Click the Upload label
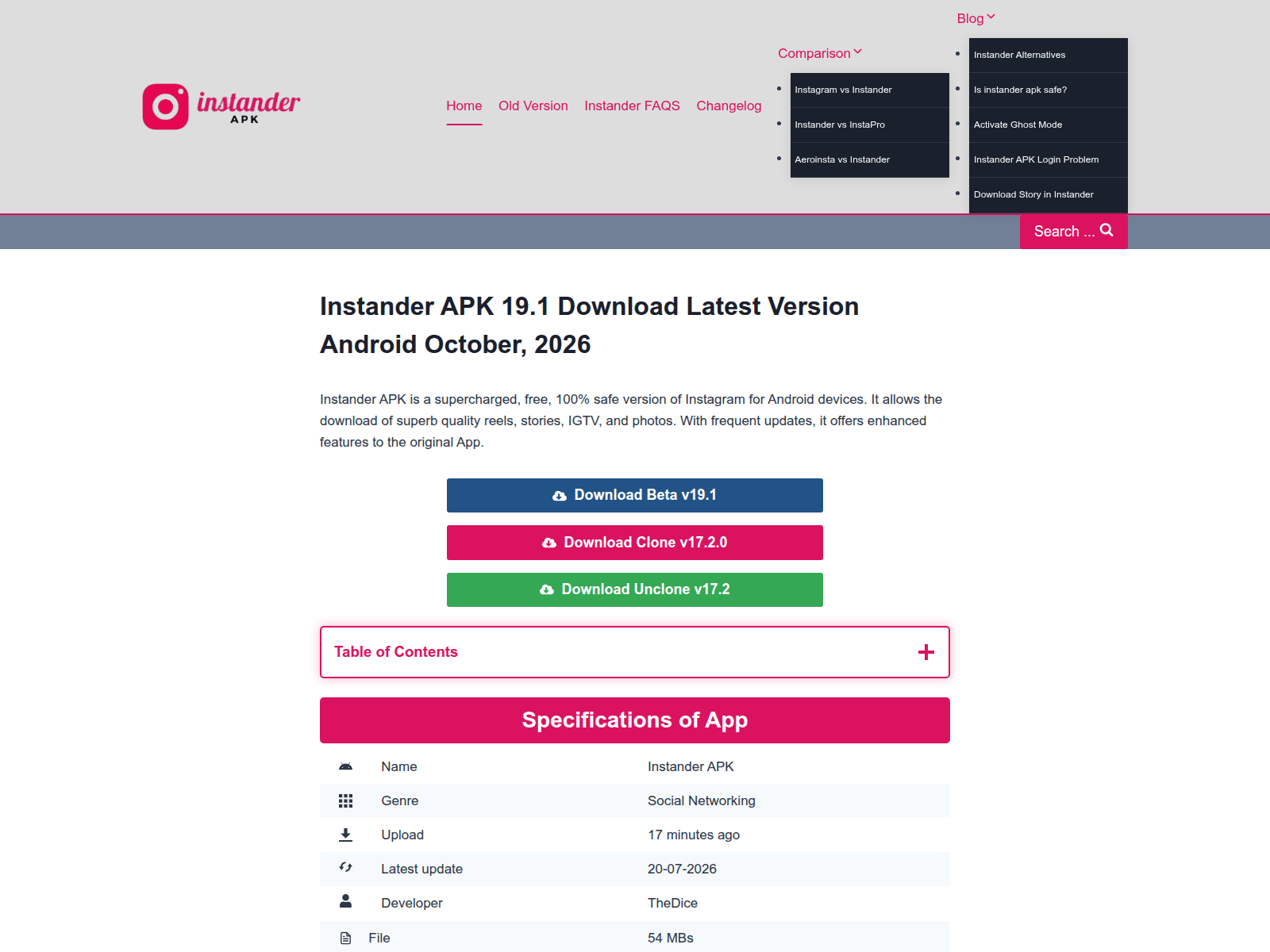Image resolution: width=1270 pixels, height=952 pixels. (402, 835)
